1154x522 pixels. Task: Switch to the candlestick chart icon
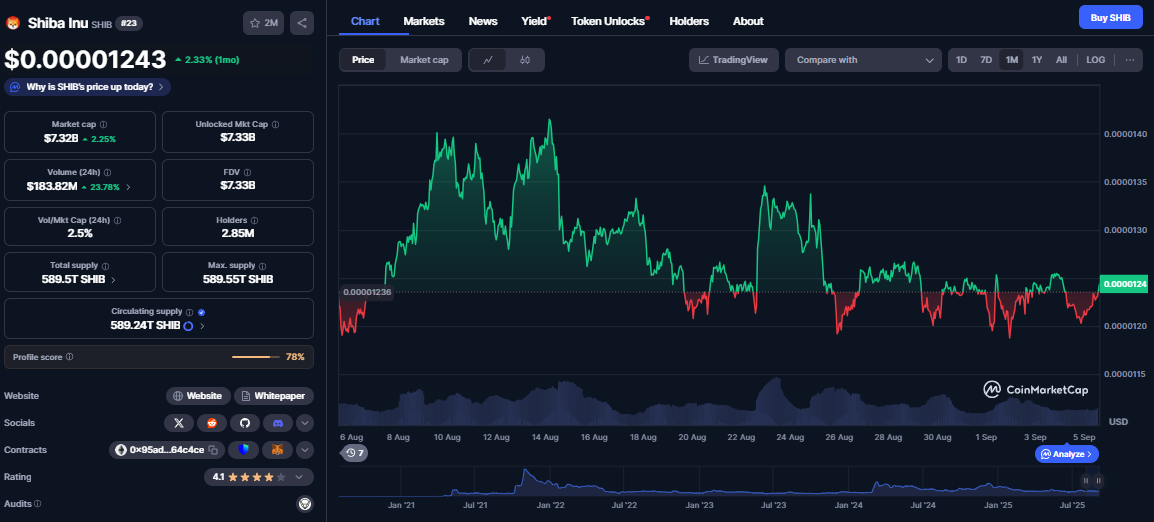525,60
